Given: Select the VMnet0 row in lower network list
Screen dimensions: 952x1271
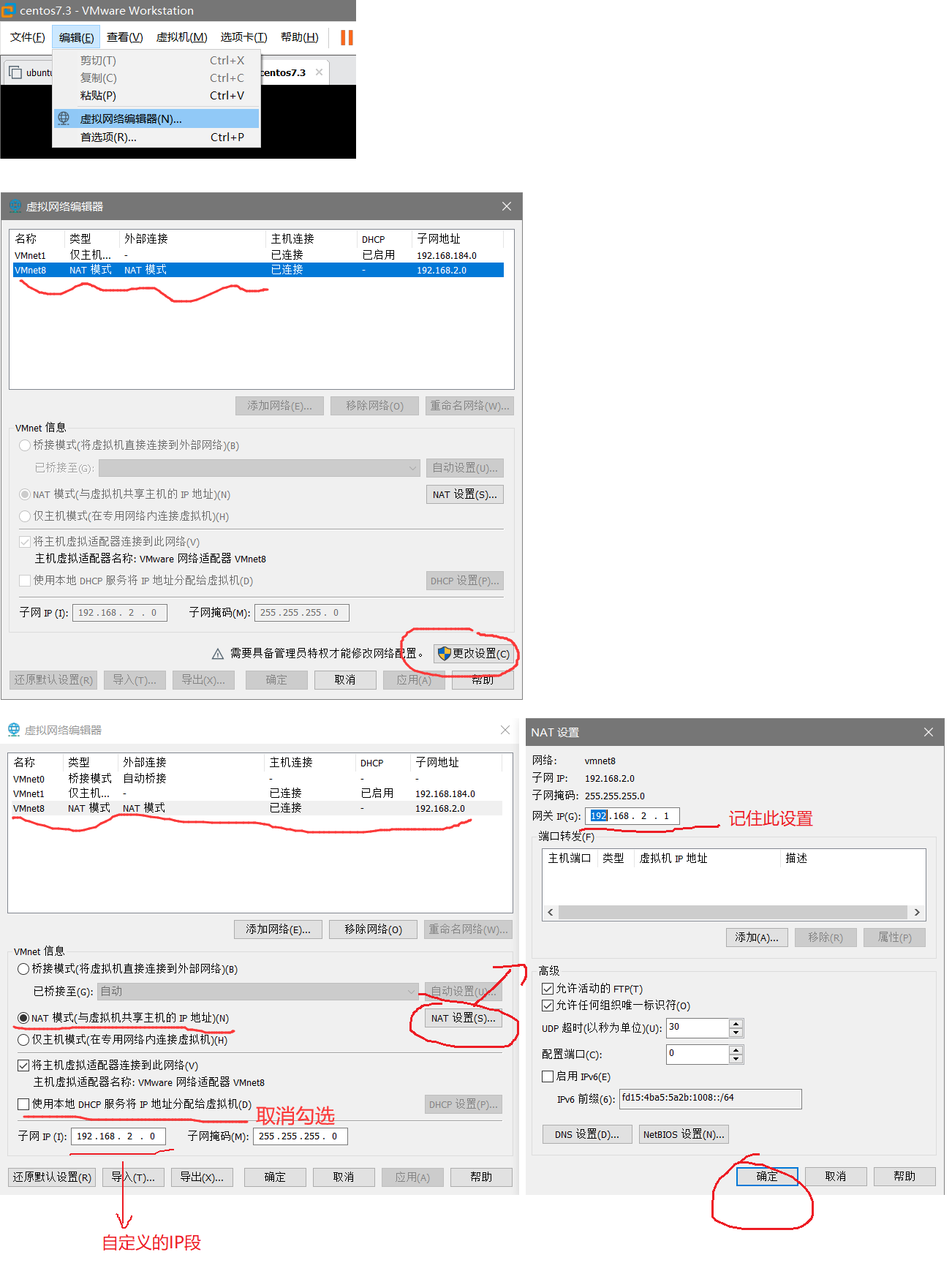Looking at the screenshot, I should tap(29, 779).
